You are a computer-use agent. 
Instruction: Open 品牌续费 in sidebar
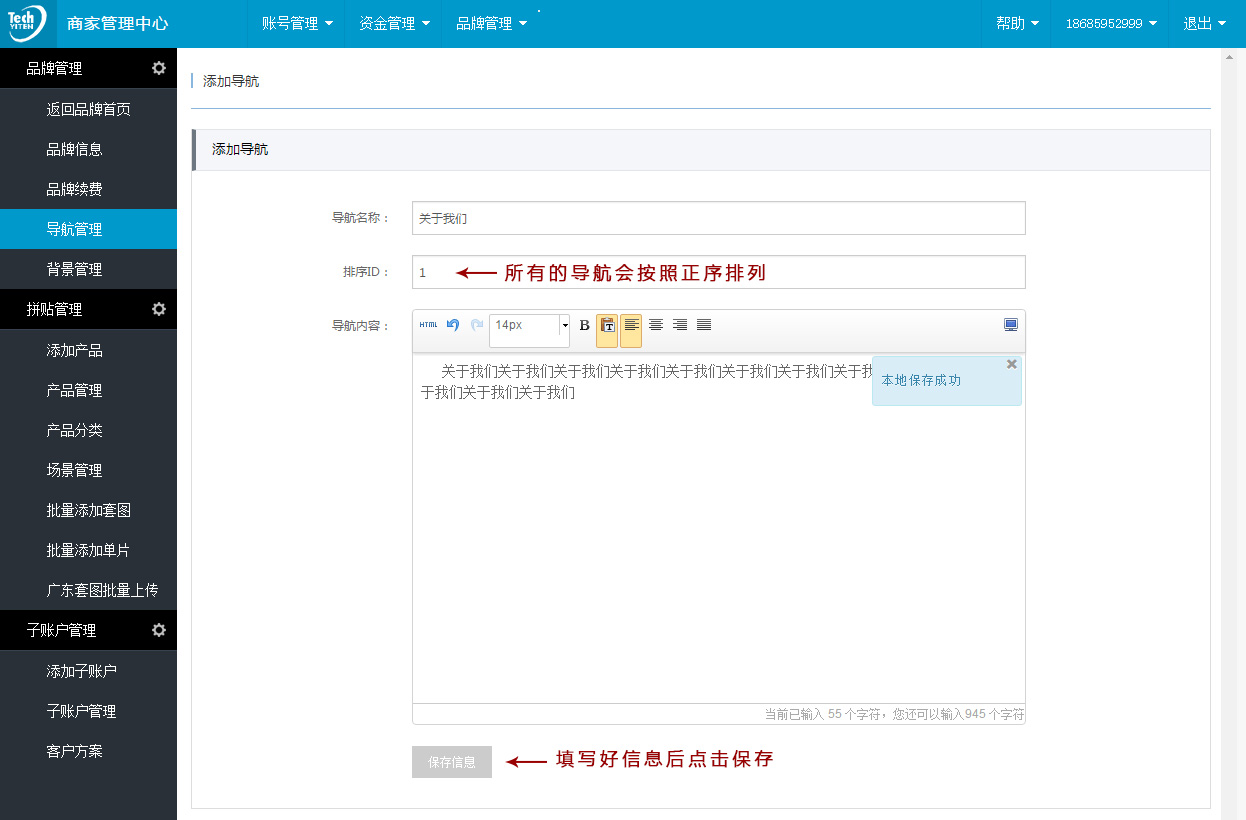pyautogui.click(x=88, y=189)
